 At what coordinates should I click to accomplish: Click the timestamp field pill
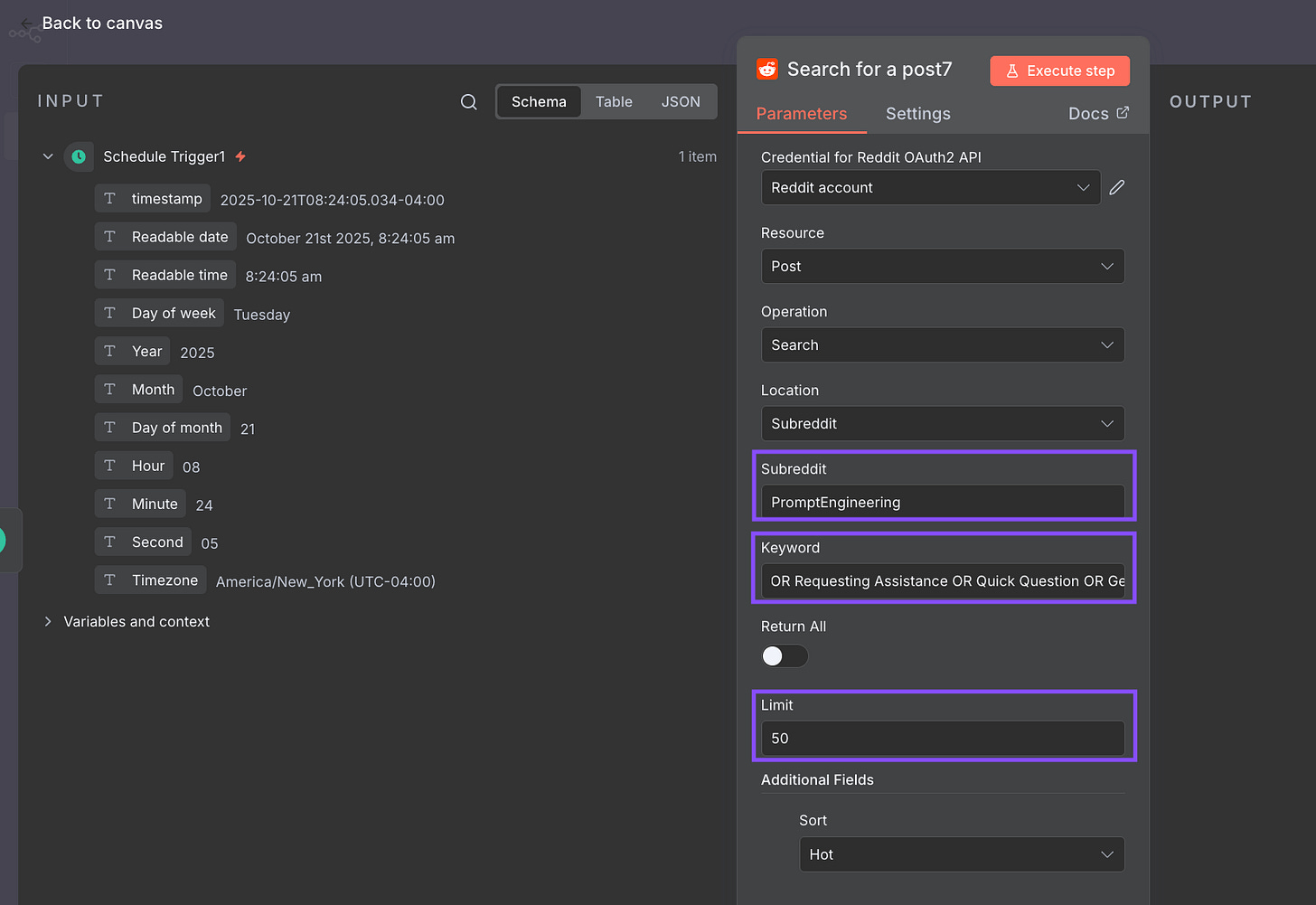point(153,199)
